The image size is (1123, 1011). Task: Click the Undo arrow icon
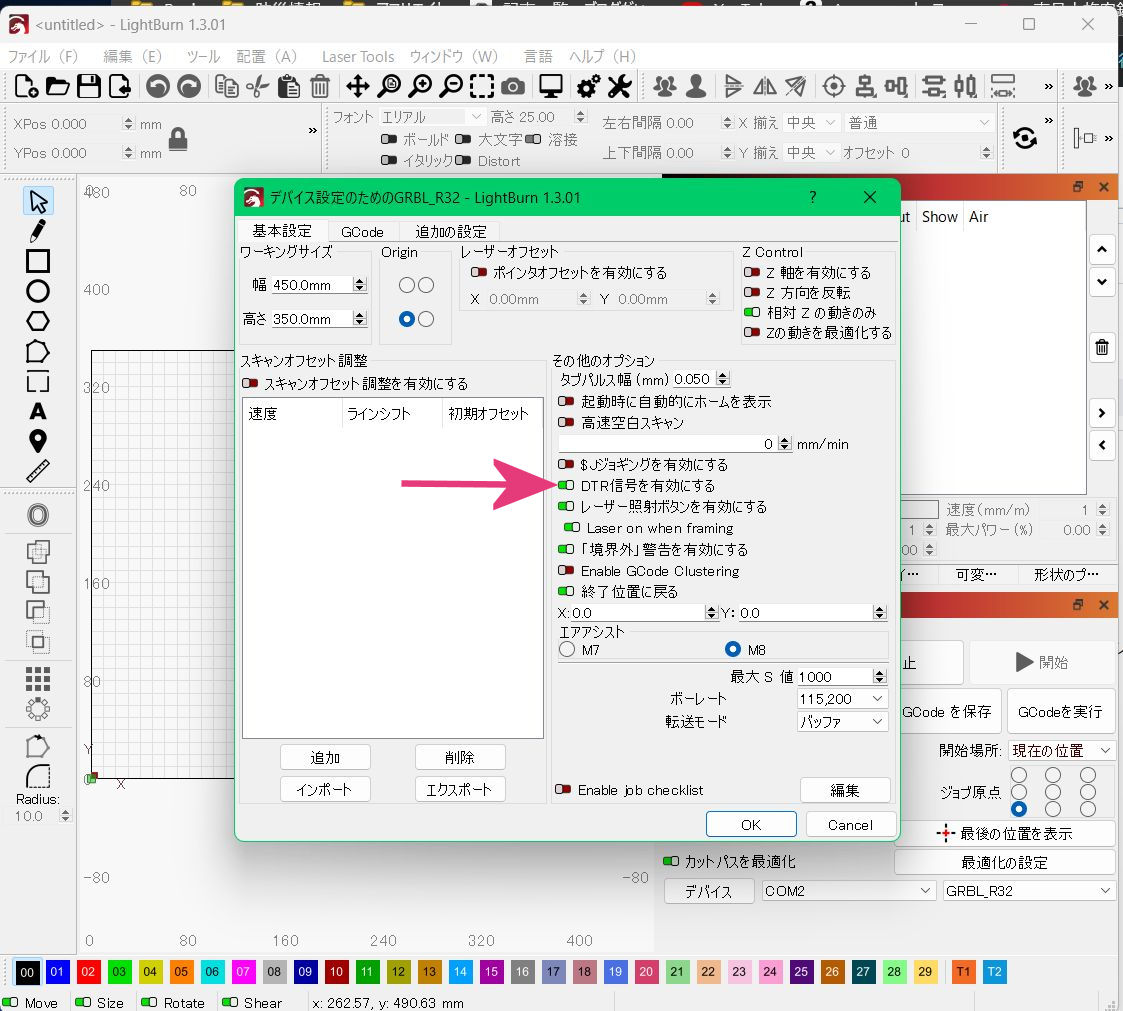(x=158, y=87)
